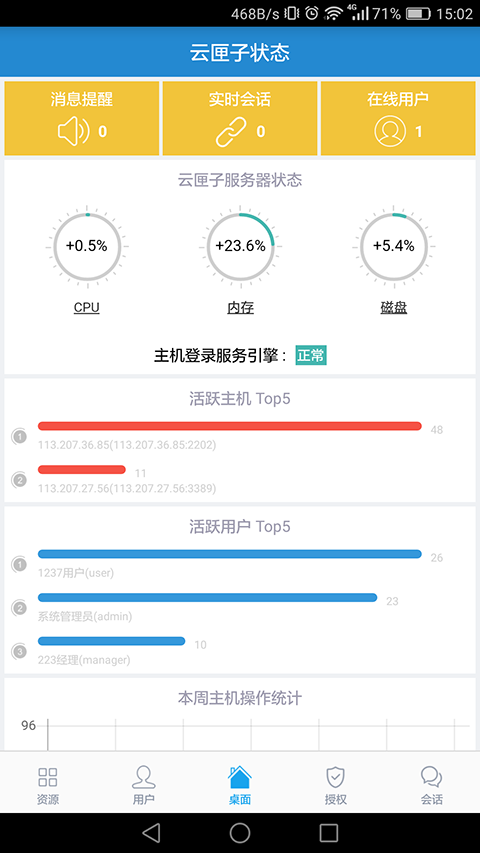Open the real-time sessions chain link icon
The height and width of the screenshot is (853, 480).
(x=231, y=132)
